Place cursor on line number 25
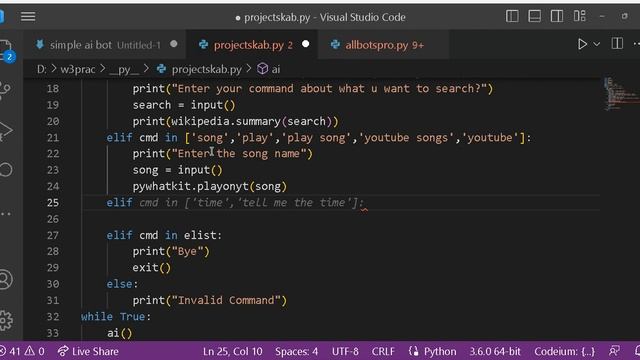The image size is (640, 360). click(x=53, y=203)
